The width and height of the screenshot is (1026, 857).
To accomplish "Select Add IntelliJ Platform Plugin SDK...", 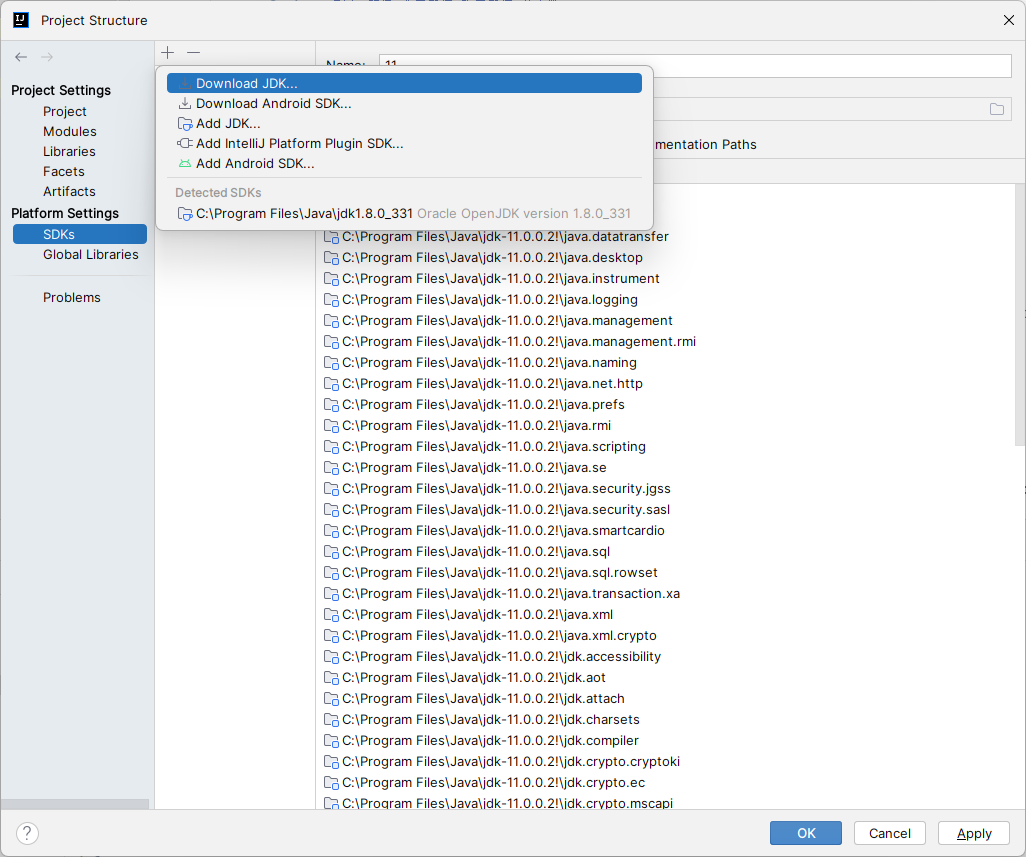I will click(404, 143).
